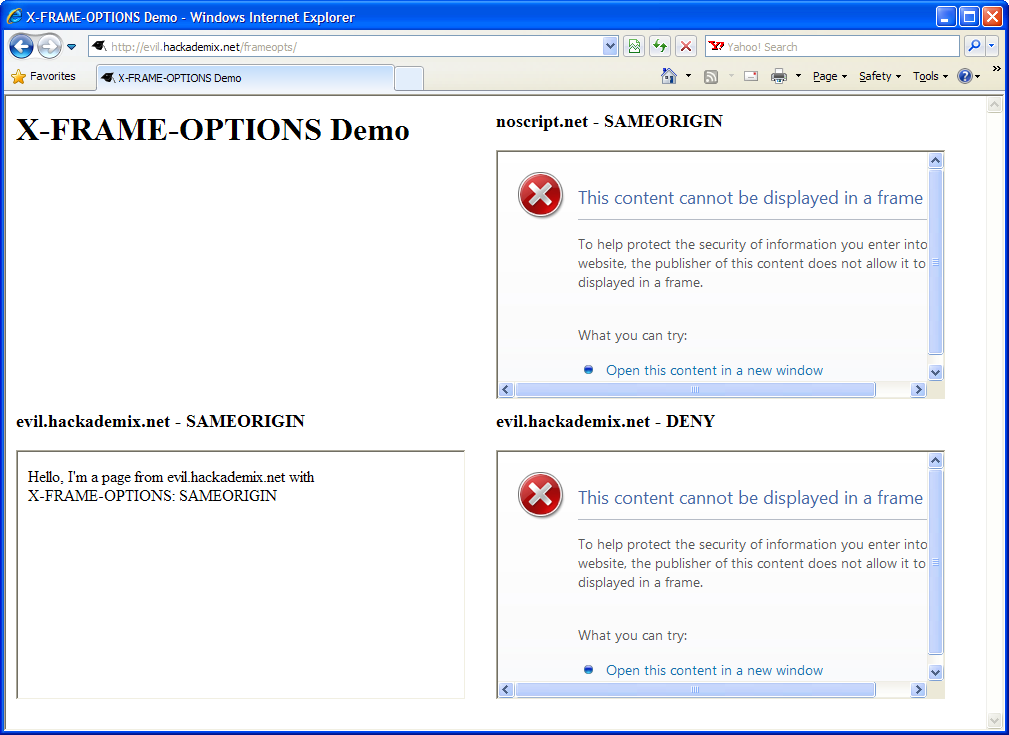Click the 'evil.hackademix.net - DENY' heading
This screenshot has height=735, width=1009.
[606, 421]
